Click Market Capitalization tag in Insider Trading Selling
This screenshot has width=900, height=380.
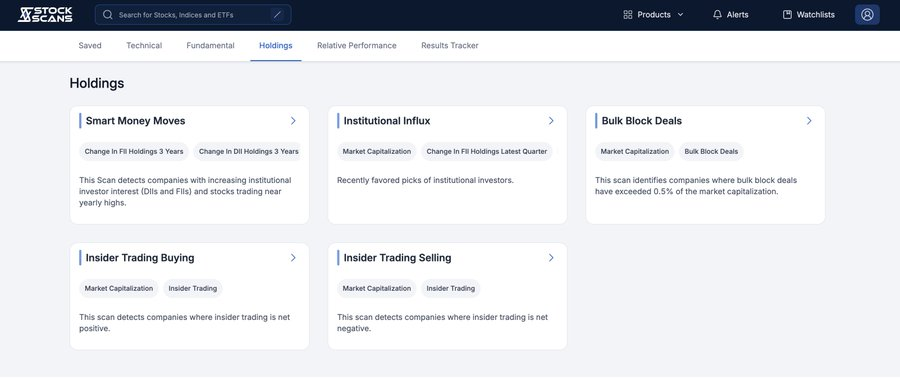(377, 289)
